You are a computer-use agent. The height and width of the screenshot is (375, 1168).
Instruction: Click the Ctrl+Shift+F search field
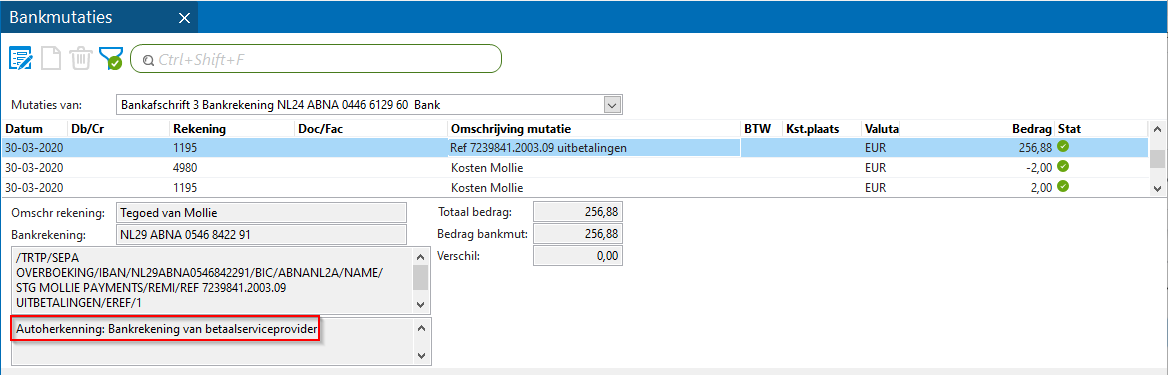[316, 59]
